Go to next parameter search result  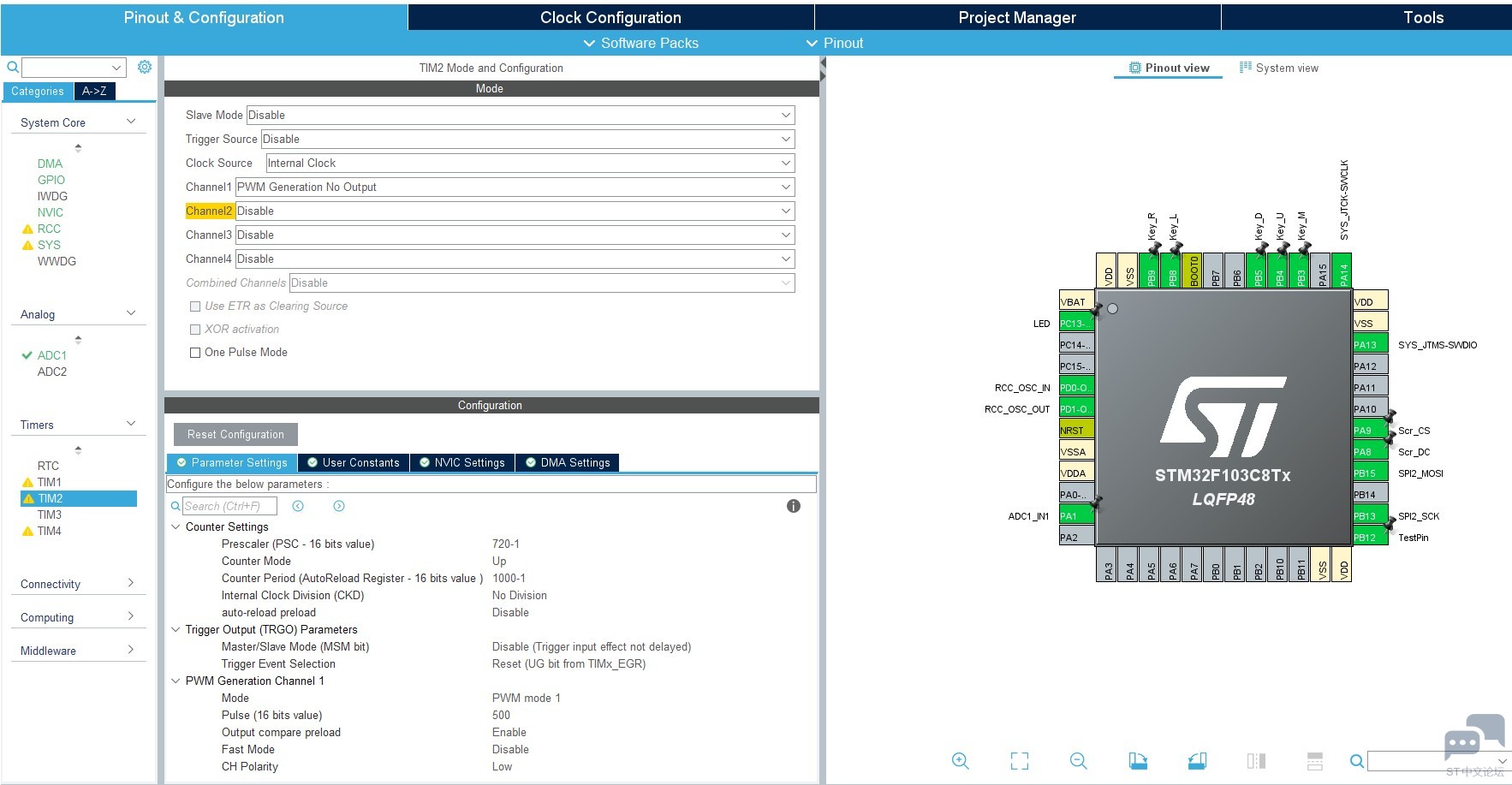pyautogui.click(x=339, y=506)
